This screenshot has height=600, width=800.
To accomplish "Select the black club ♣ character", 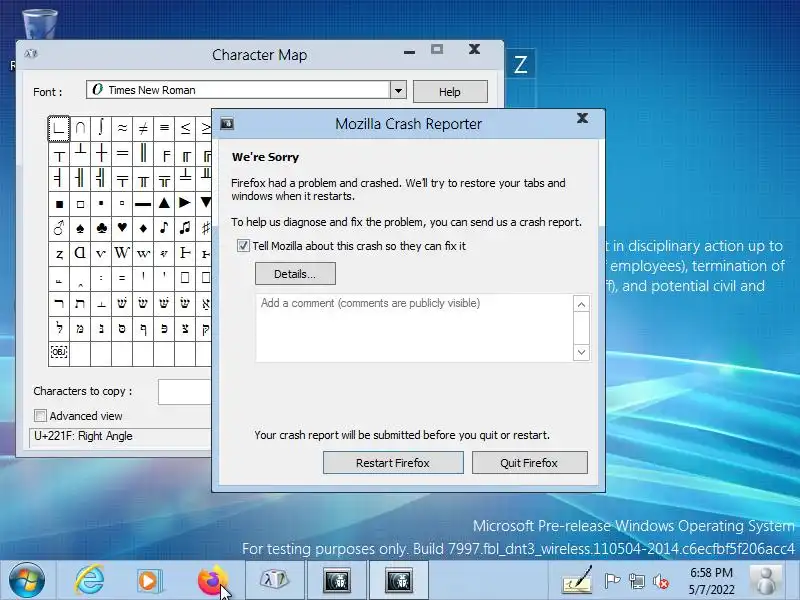I will [101, 228].
